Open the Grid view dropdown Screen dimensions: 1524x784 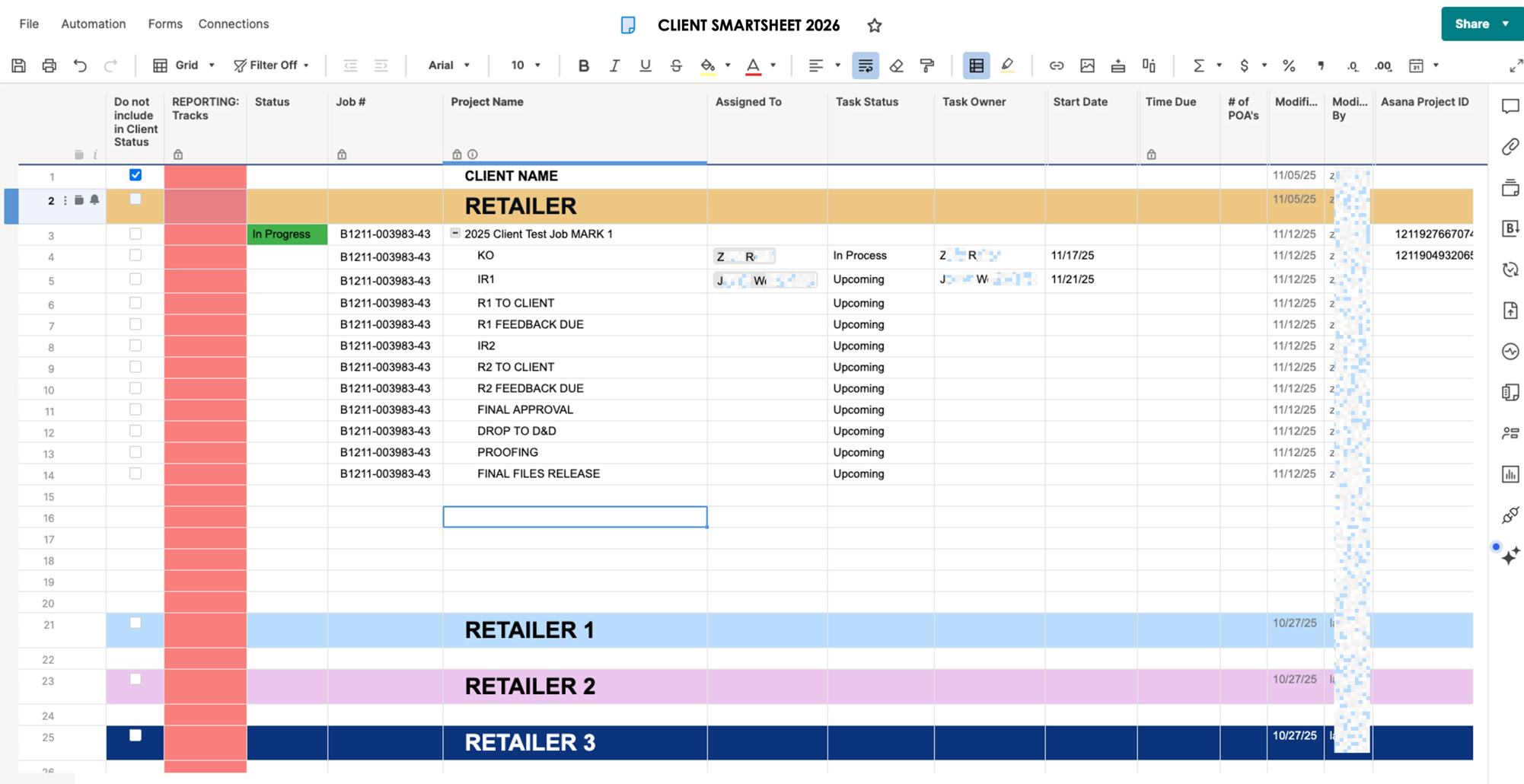click(x=184, y=65)
